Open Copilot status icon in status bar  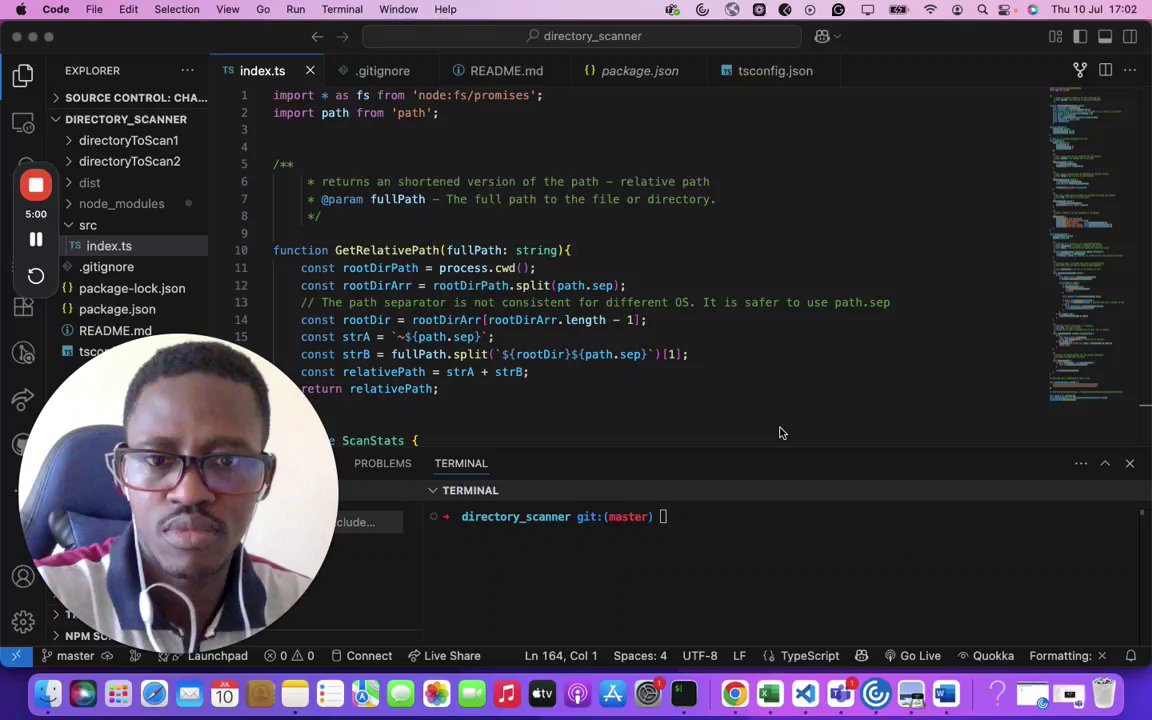click(862, 656)
